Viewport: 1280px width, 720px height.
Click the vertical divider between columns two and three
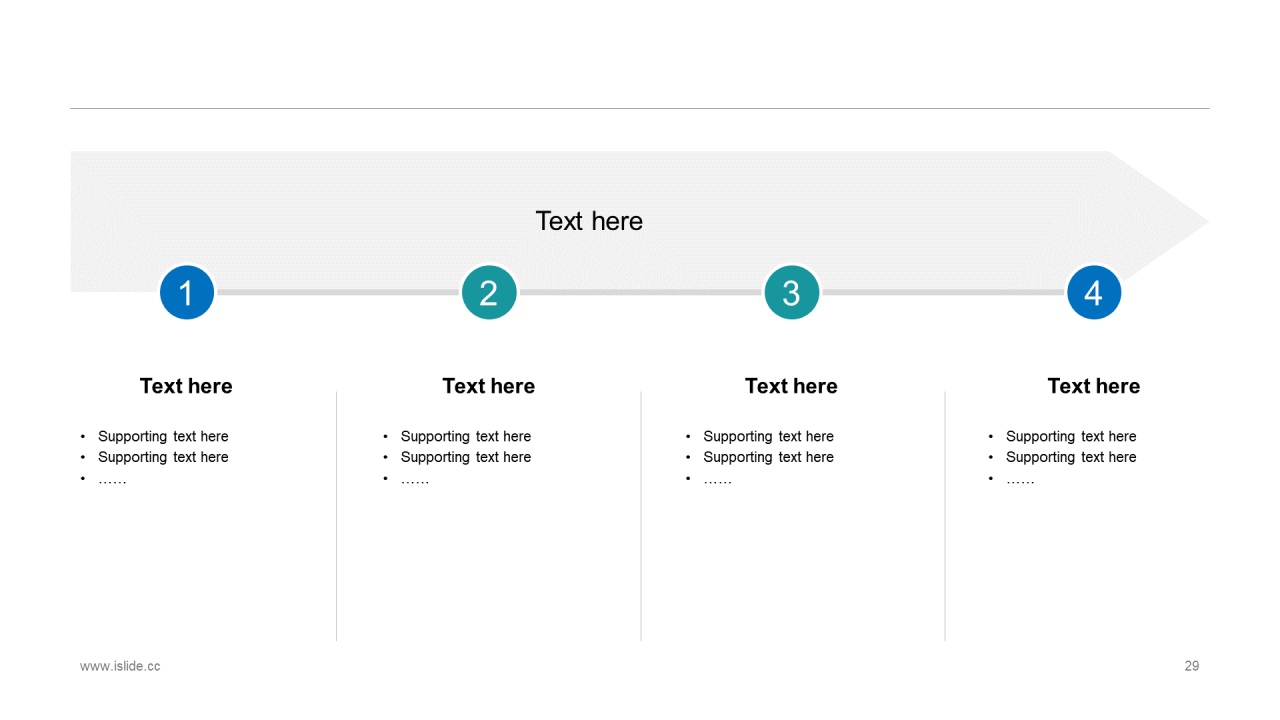click(x=641, y=516)
